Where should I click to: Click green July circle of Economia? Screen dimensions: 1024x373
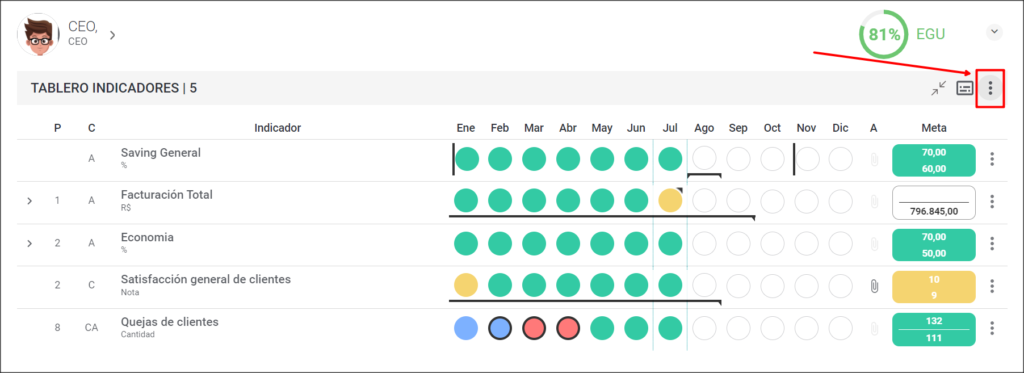(x=670, y=244)
